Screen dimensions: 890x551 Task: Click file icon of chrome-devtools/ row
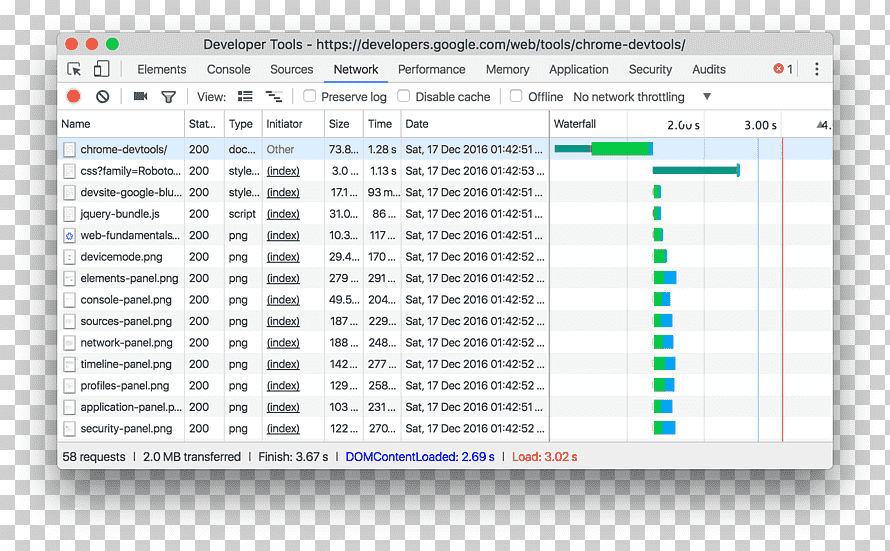pos(69,150)
